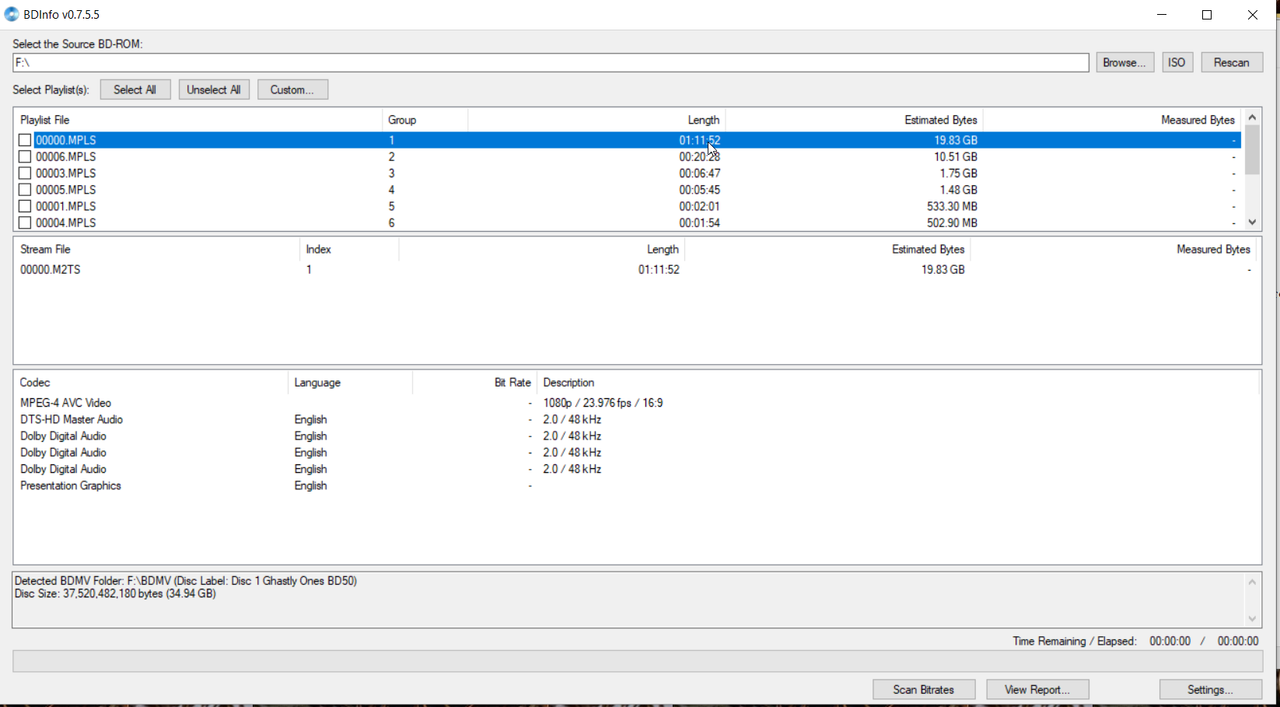This screenshot has height=707, width=1280.
Task: Click the Language column header
Action: click(x=350, y=382)
